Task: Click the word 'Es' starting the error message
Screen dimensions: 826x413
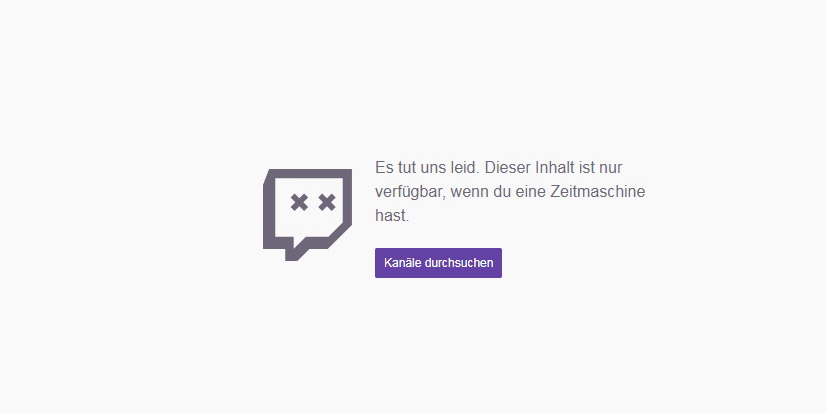Action: pyautogui.click(x=382, y=168)
